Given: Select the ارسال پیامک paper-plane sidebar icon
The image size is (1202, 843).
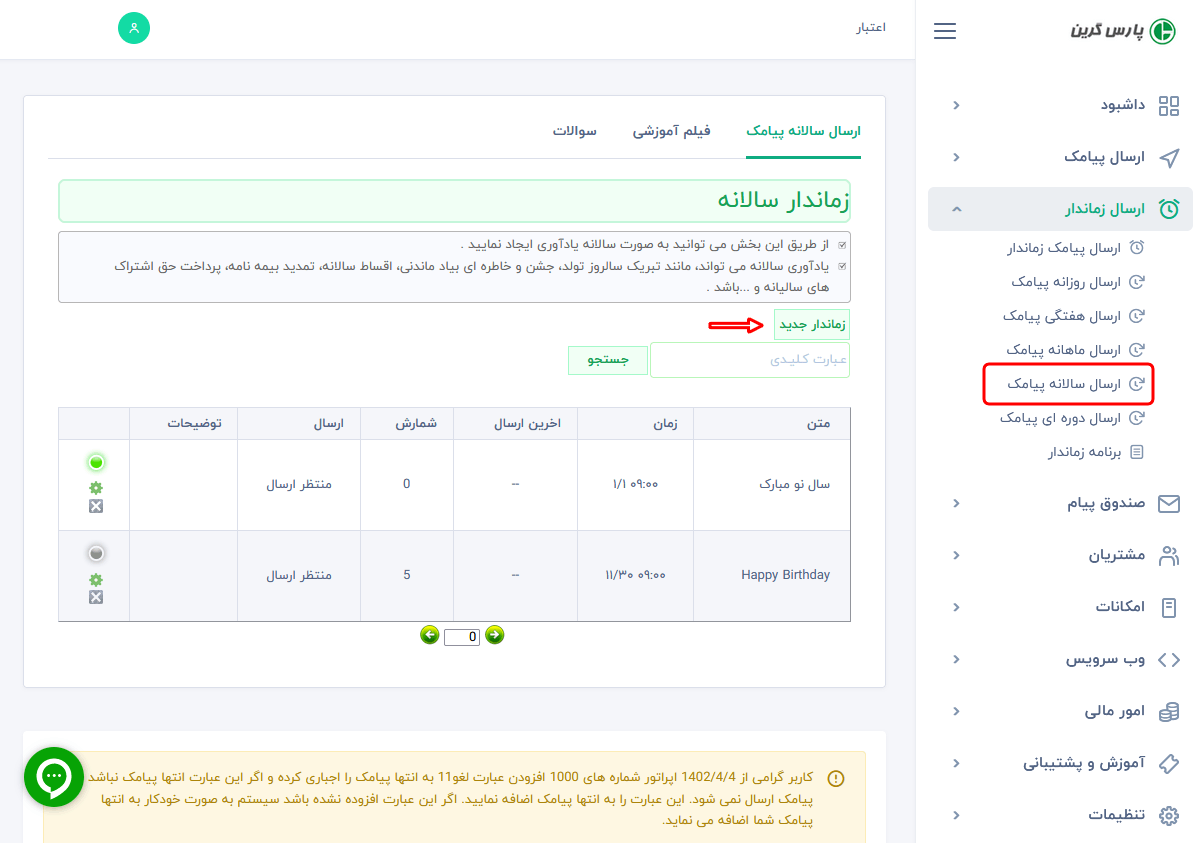Looking at the screenshot, I should [x=1170, y=157].
